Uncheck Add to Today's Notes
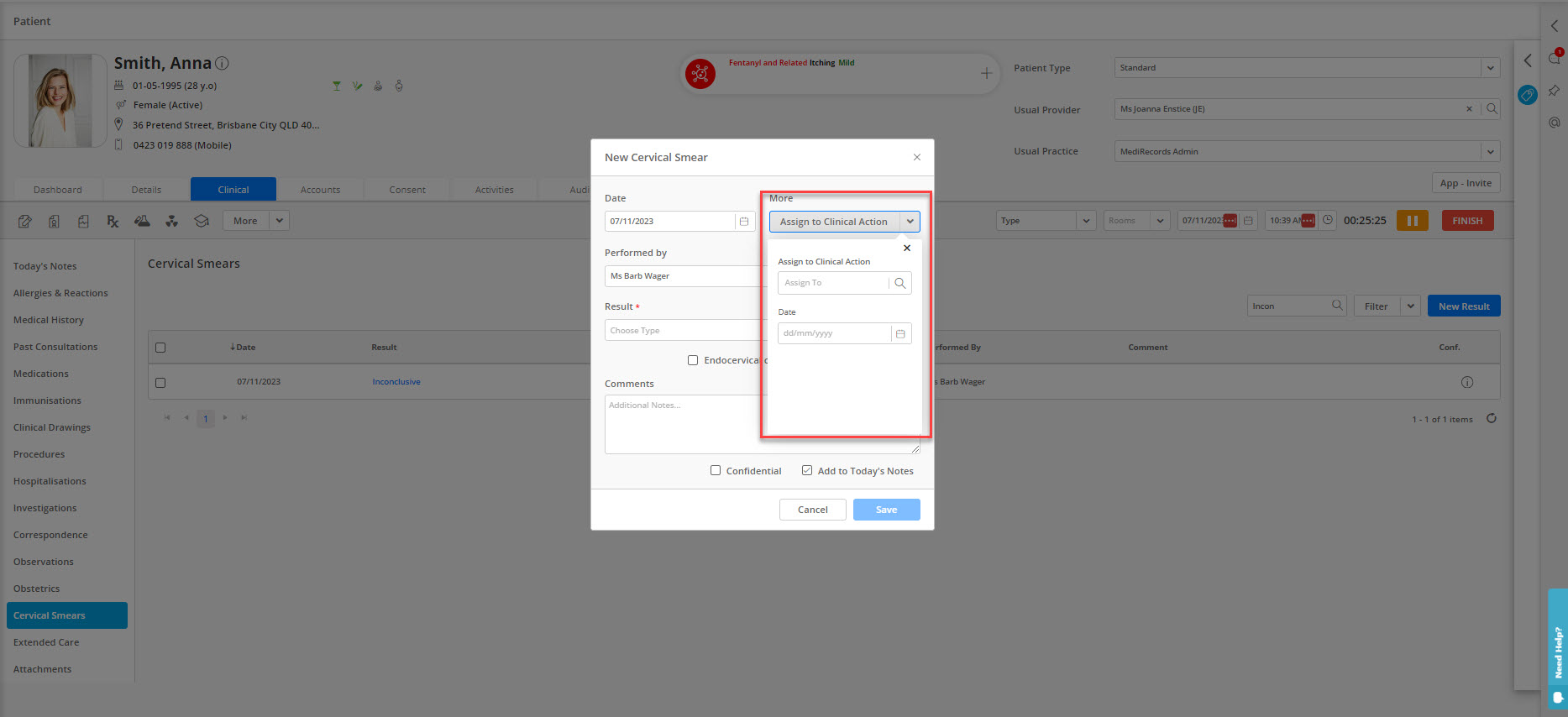Screen dimensions: 1568x717 click(807, 471)
